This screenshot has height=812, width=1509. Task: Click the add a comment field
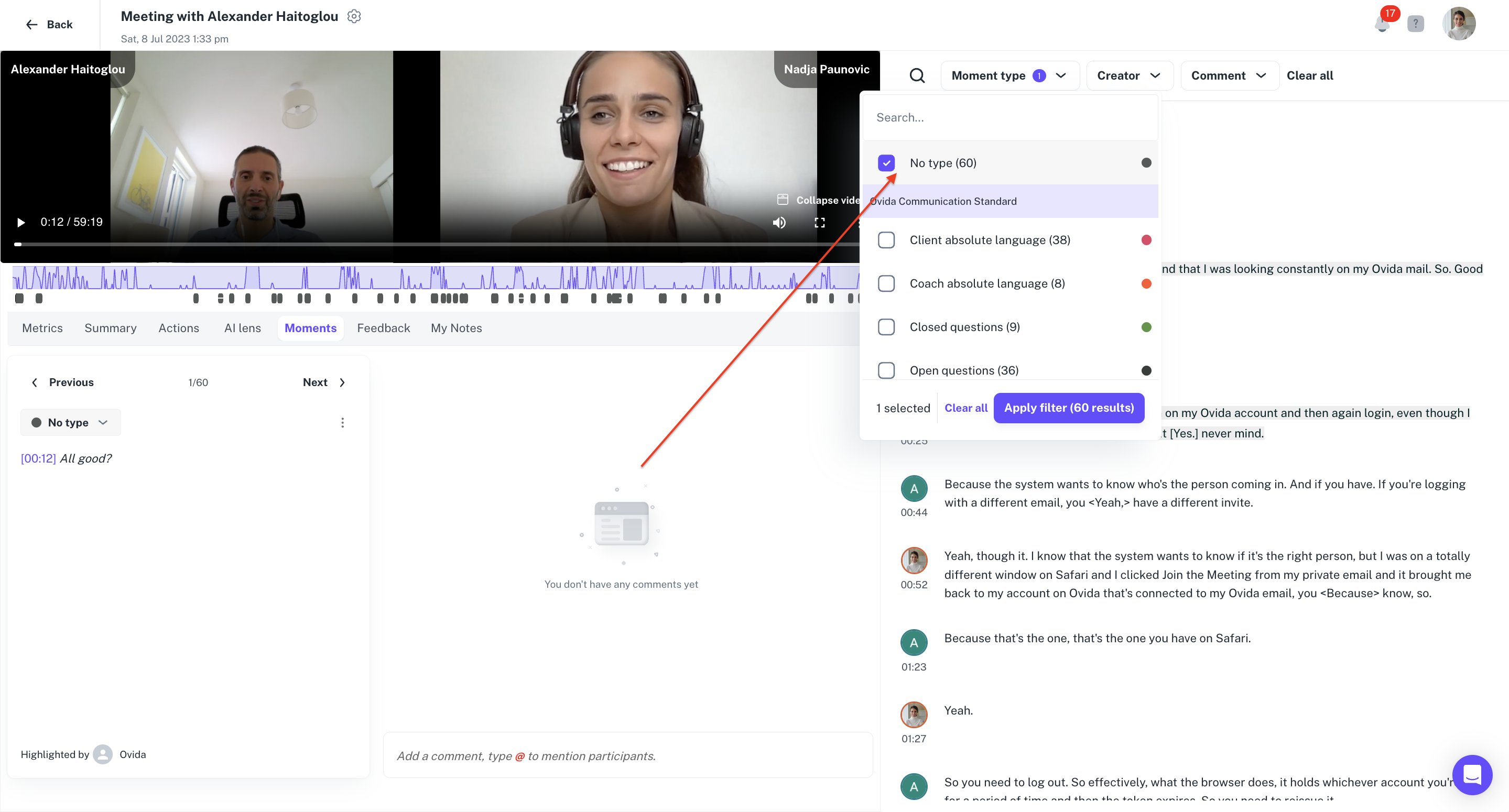pos(628,755)
